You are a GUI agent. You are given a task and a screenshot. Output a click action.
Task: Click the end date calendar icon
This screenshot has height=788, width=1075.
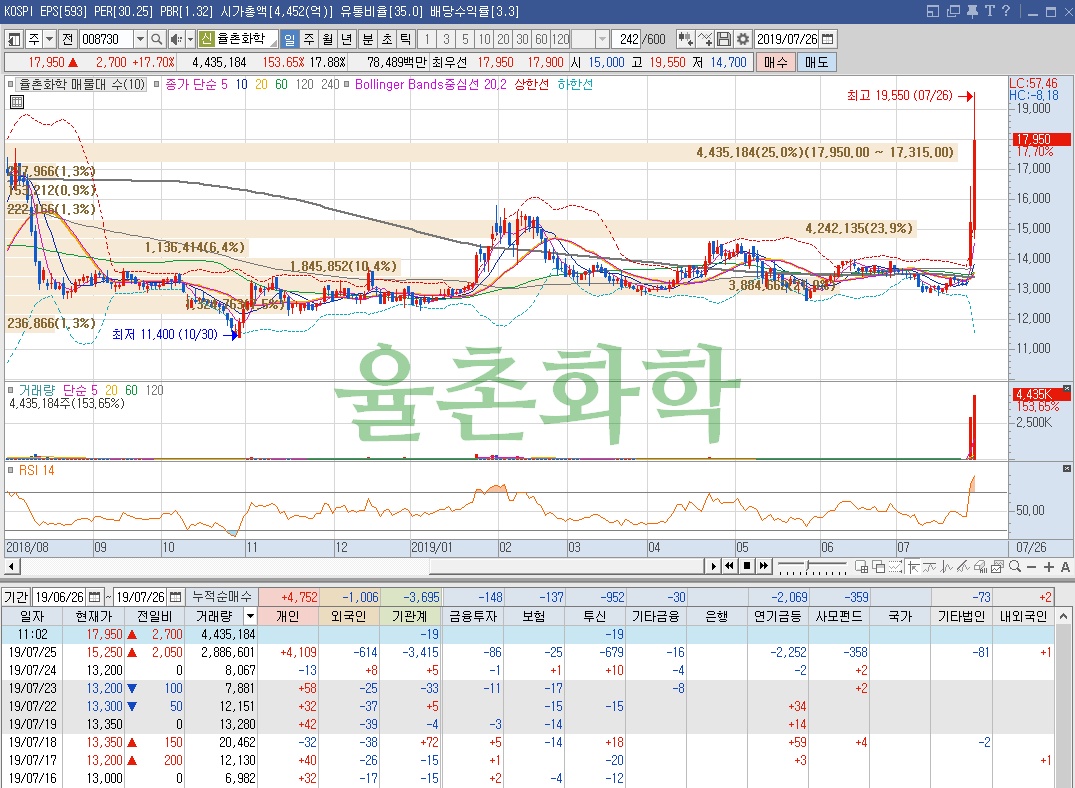176,597
